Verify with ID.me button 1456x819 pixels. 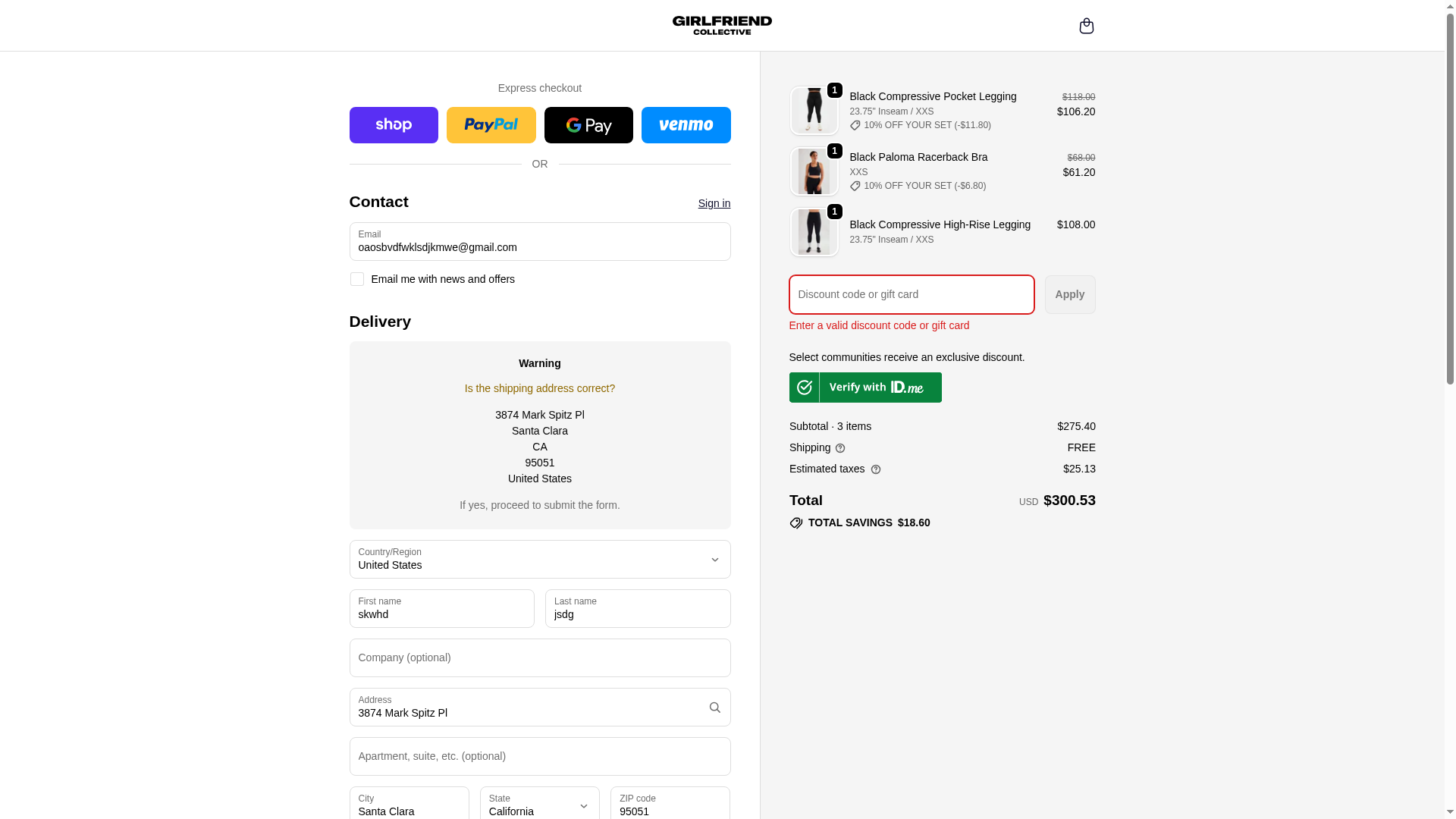click(x=865, y=388)
